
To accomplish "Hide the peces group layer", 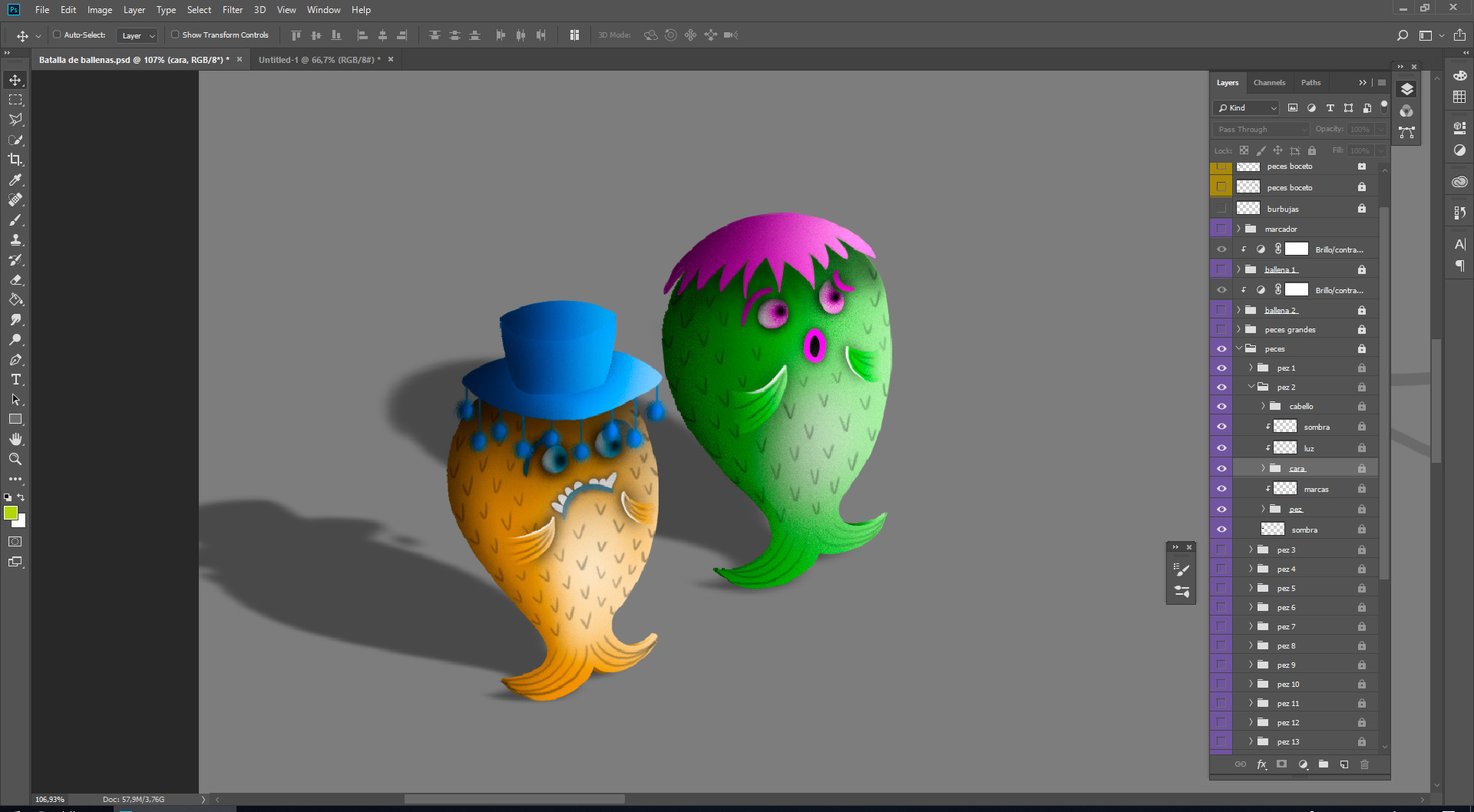I will (1221, 349).
